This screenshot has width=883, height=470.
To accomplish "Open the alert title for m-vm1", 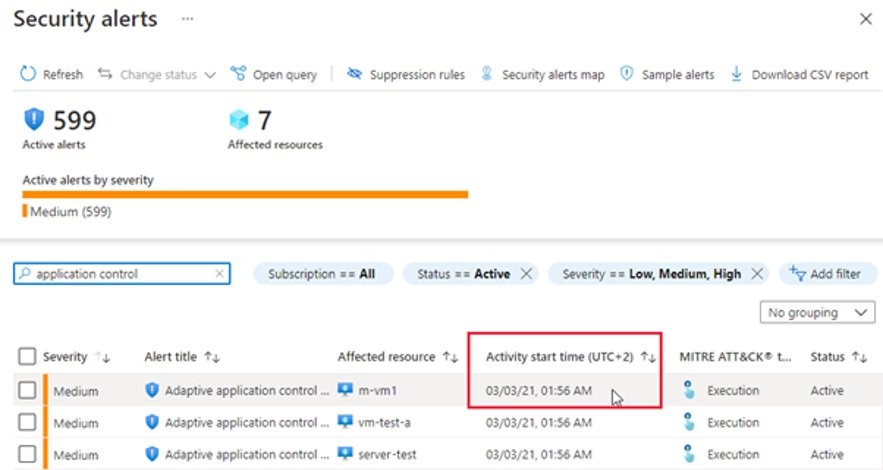I will coord(246,391).
